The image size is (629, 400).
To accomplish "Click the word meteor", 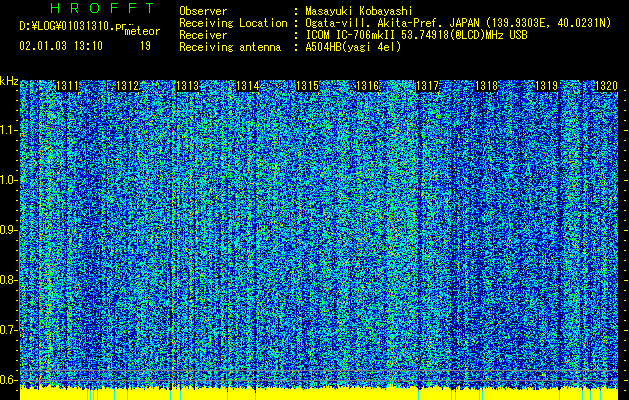I will coord(142,31).
